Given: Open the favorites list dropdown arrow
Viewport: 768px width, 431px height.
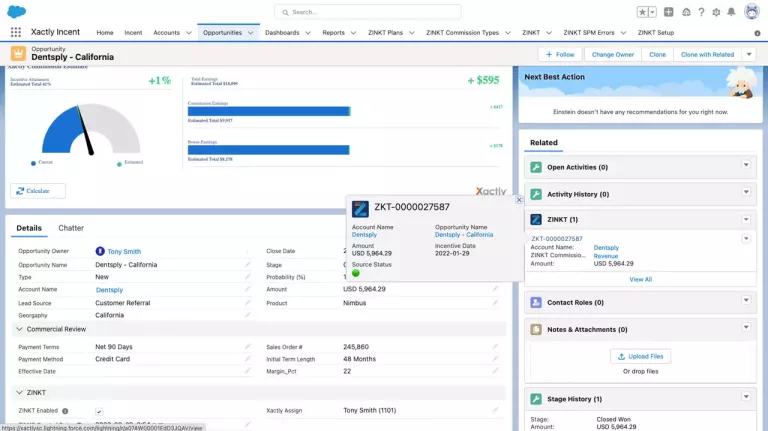Looking at the screenshot, I should (652, 12).
